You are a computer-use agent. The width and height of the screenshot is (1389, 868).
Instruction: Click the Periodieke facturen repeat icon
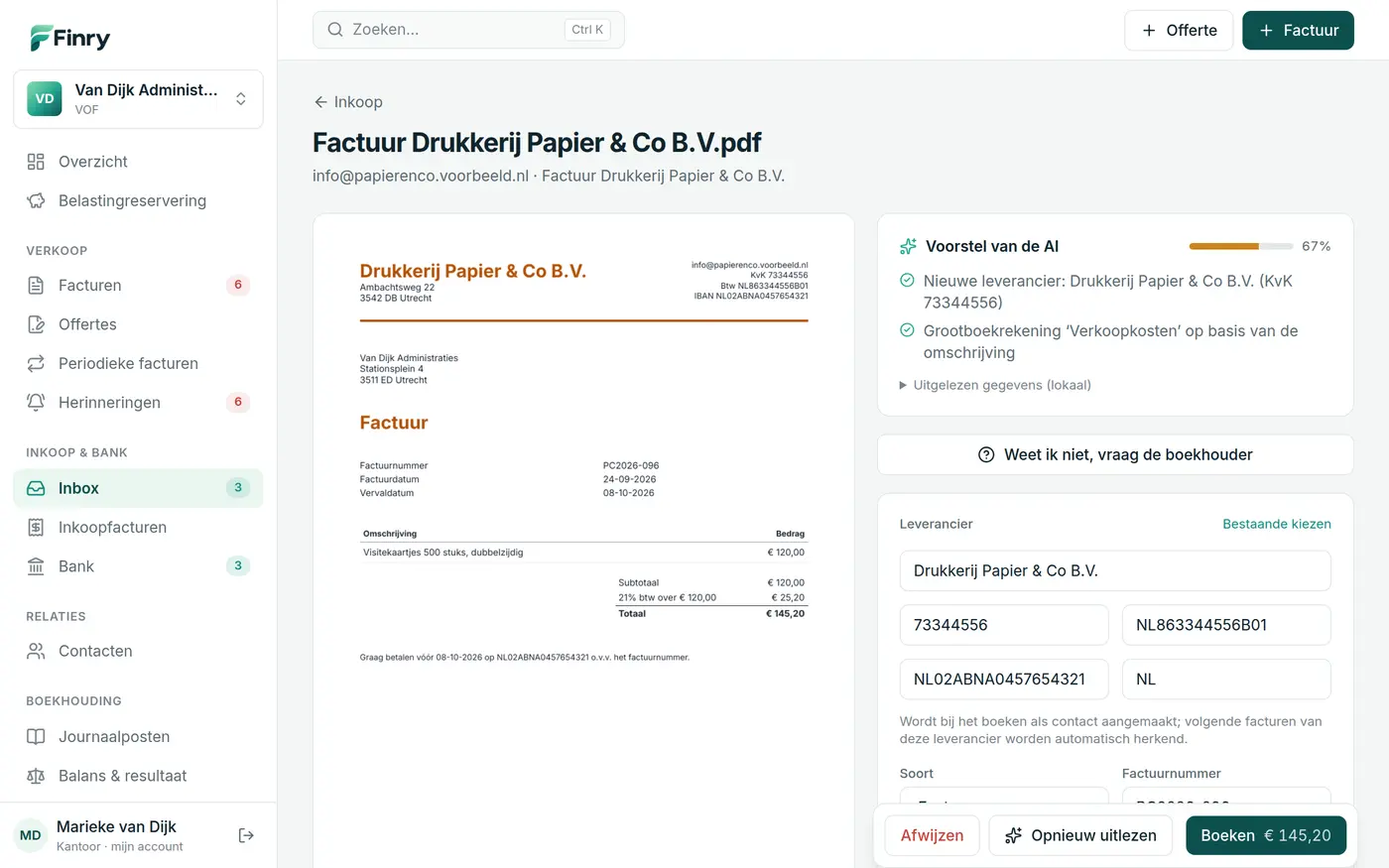coord(36,363)
